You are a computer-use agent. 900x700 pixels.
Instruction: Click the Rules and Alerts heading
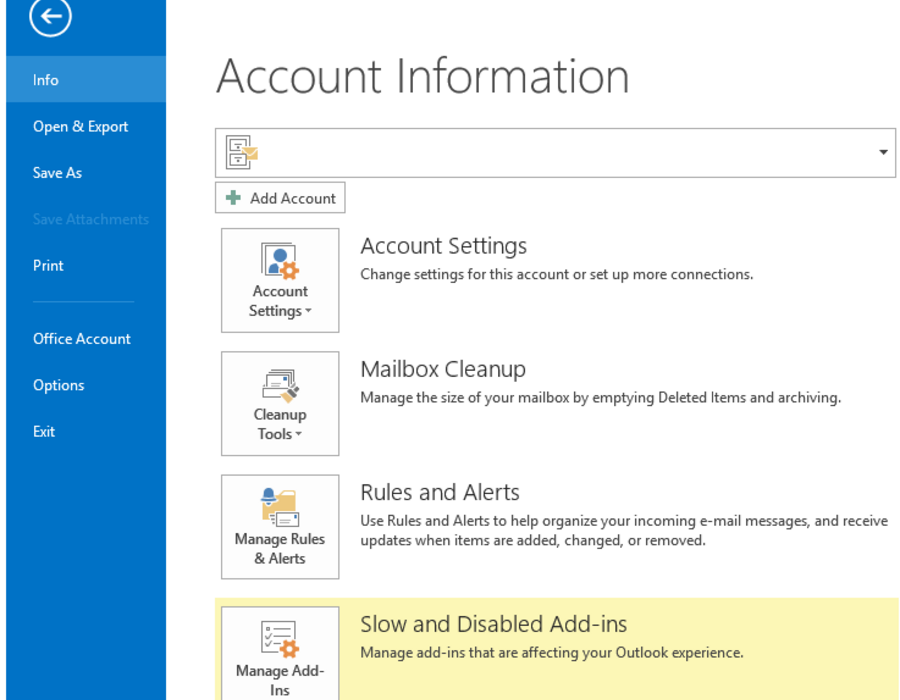(x=440, y=492)
